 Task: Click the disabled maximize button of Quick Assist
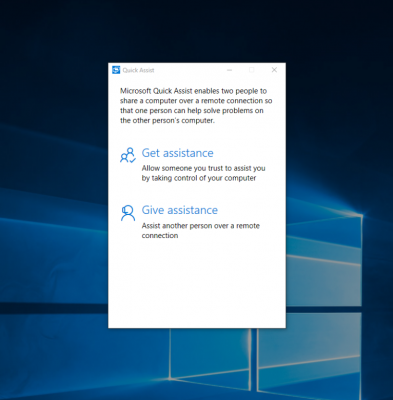(x=252, y=70)
